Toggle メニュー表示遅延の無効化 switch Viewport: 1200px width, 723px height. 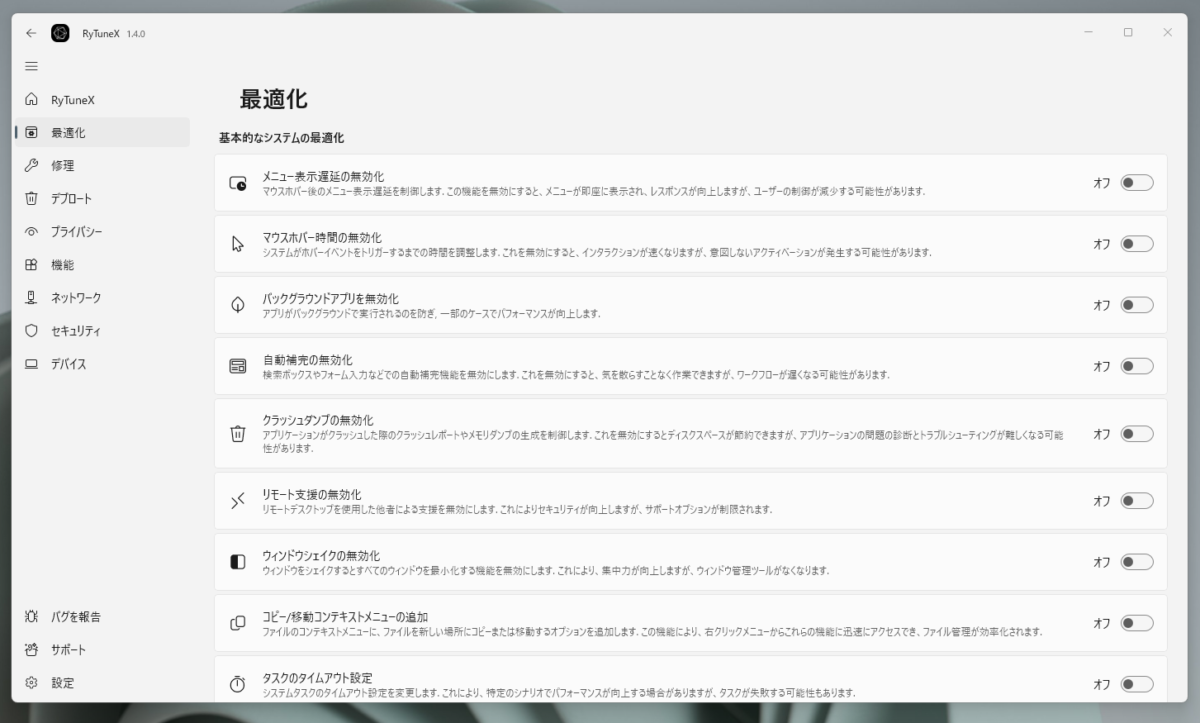point(1137,183)
